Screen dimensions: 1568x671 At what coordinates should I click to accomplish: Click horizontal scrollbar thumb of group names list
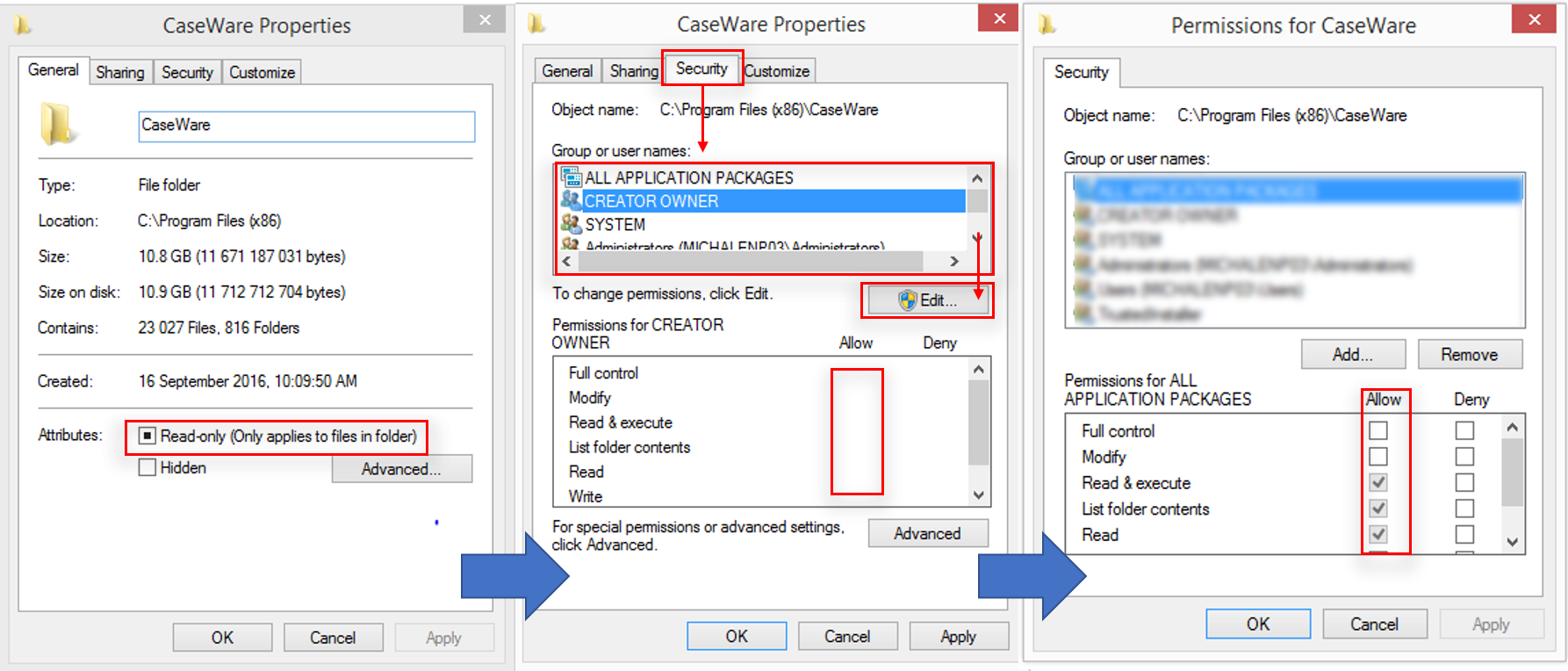coord(751,261)
